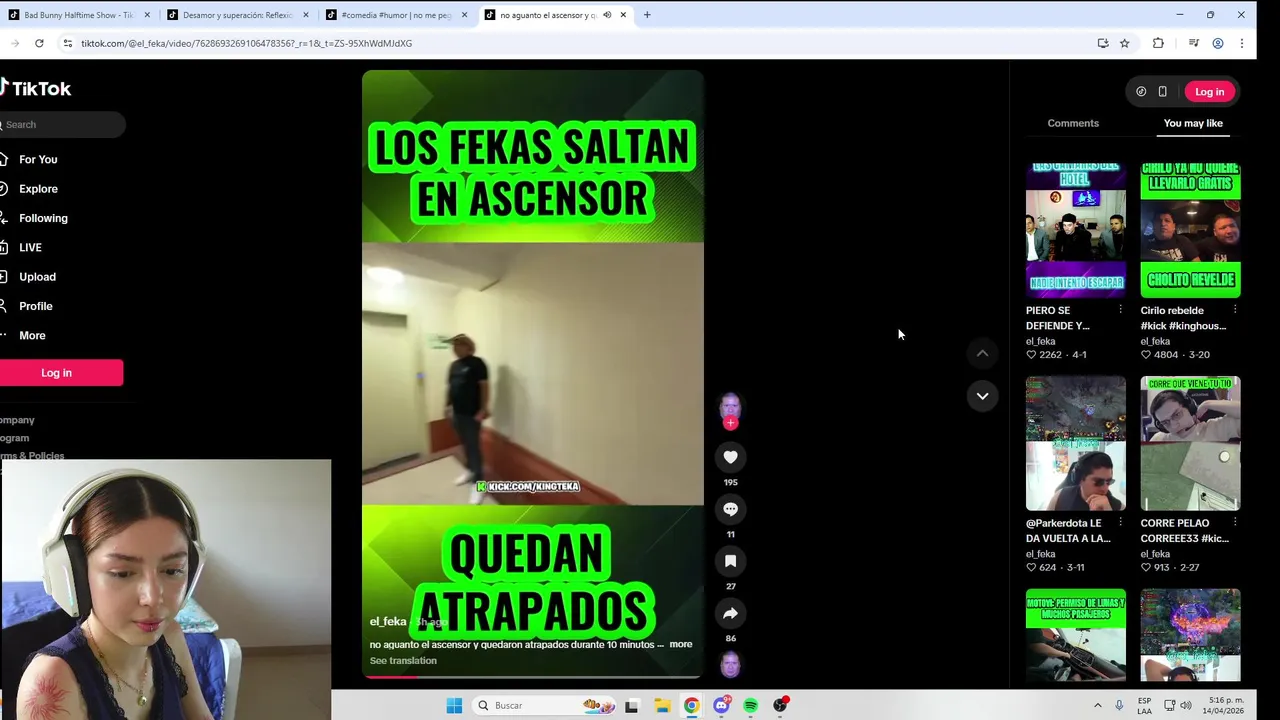Open LIVE in the sidebar
This screenshot has height=720, width=1280.
pyautogui.click(x=30, y=247)
